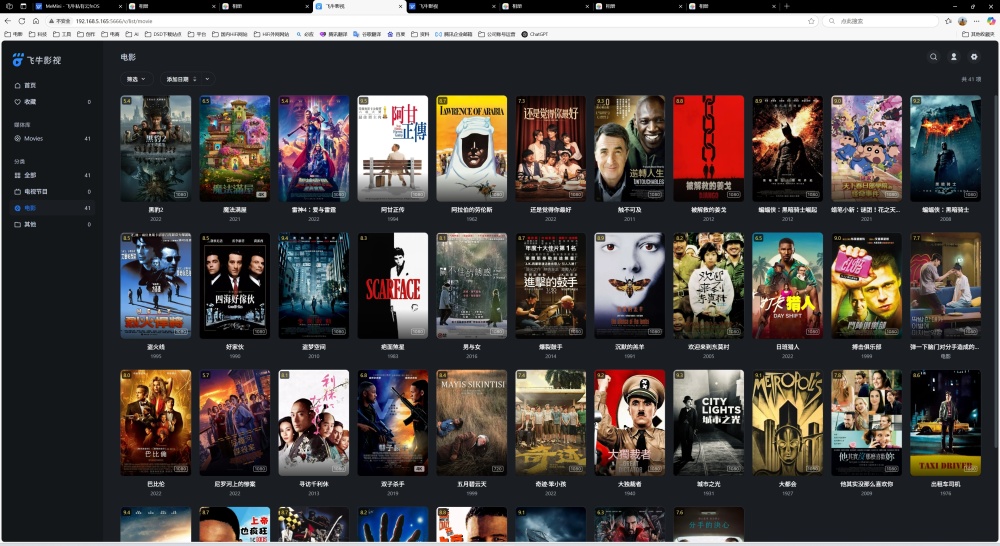Bookmark this page with the star icon
1000x546 pixels.
pyautogui.click(x=811, y=21)
